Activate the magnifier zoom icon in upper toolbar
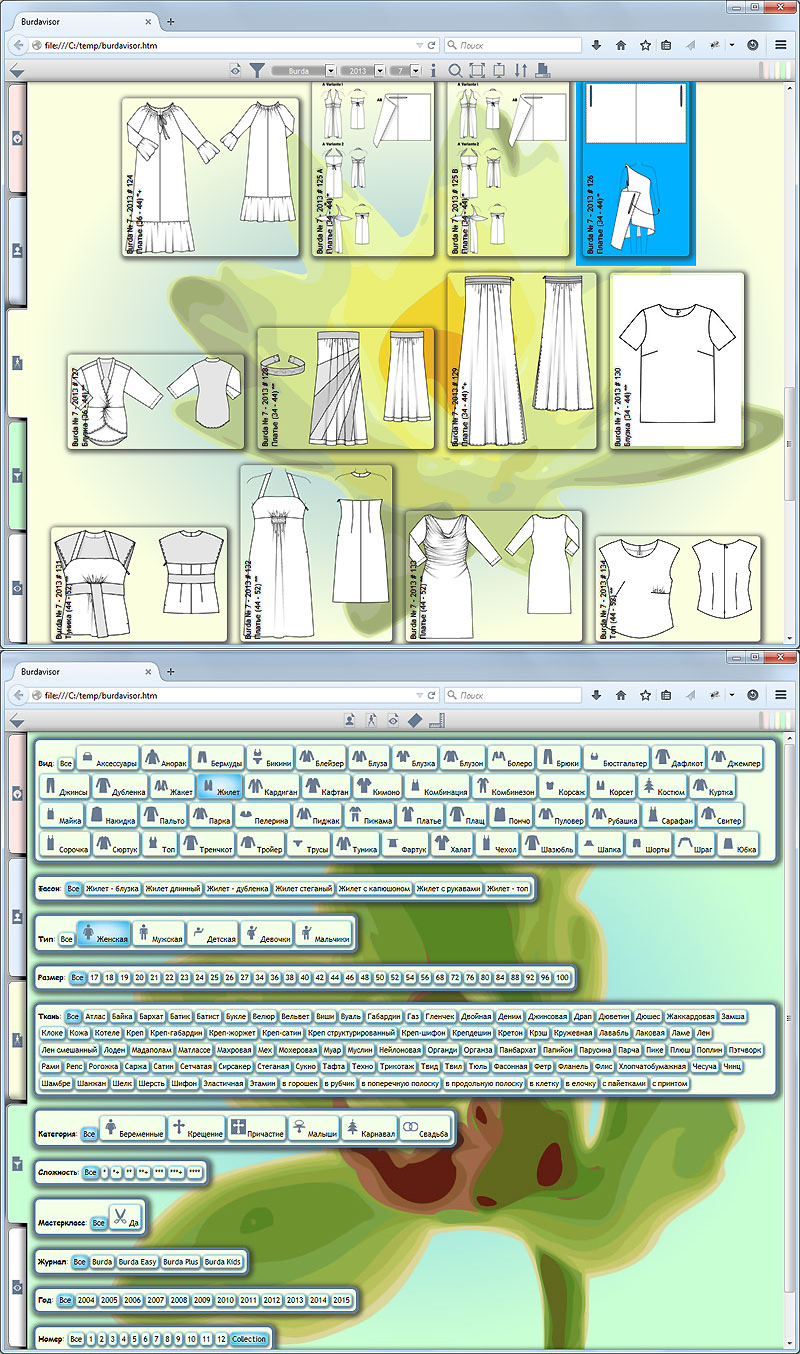Image resolution: width=800 pixels, height=1354 pixels. (455, 71)
